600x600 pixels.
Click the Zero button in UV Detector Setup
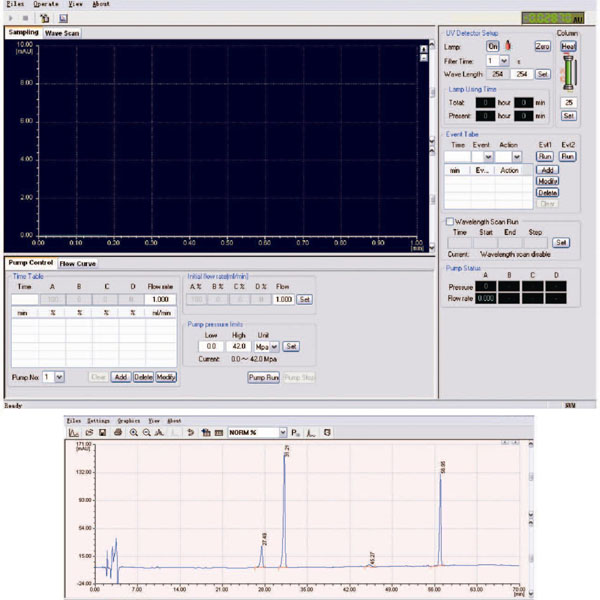coord(542,46)
